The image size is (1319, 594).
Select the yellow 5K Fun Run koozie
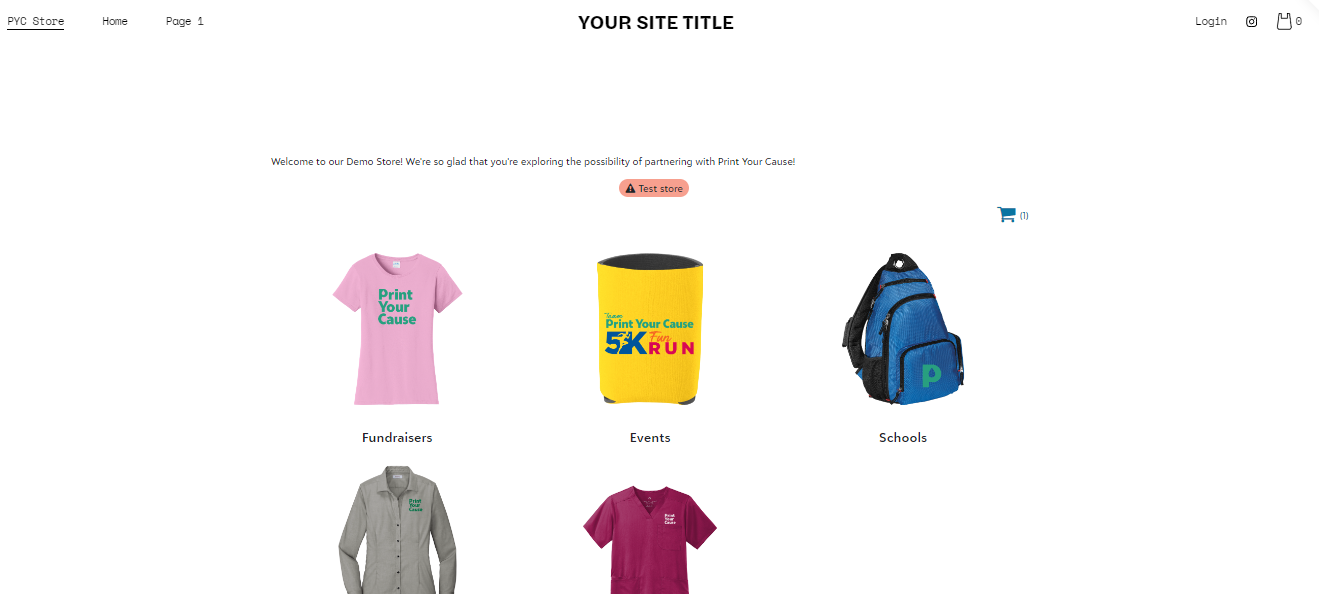point(649,329)
